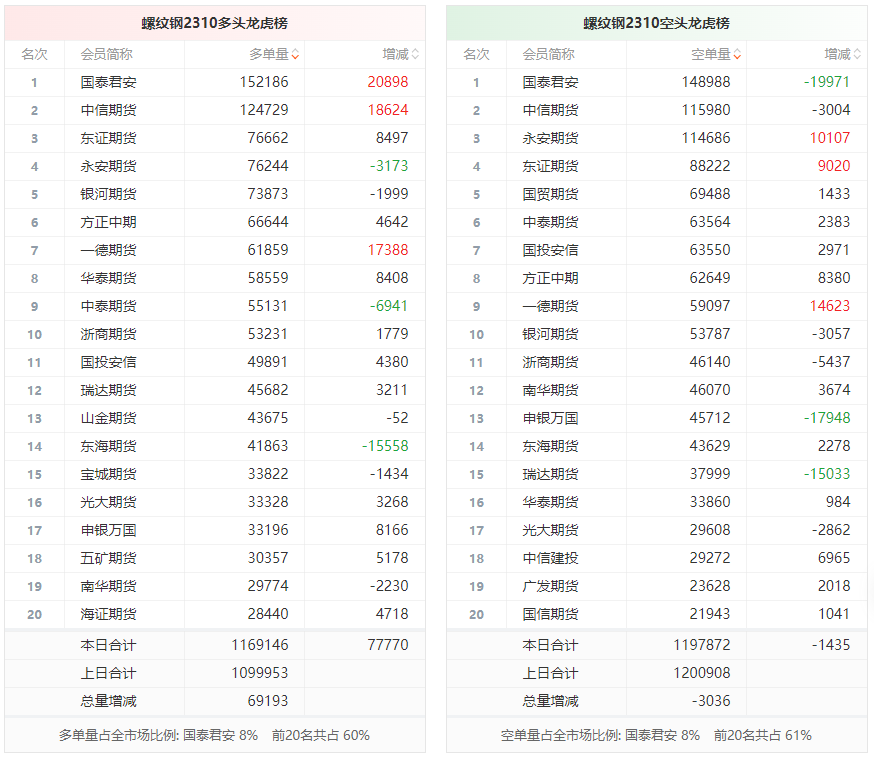The image size is (874, 759).
Task: Click long total 1169146 in 本日合计
Action: pyautogui.click(x=260, y=645)
